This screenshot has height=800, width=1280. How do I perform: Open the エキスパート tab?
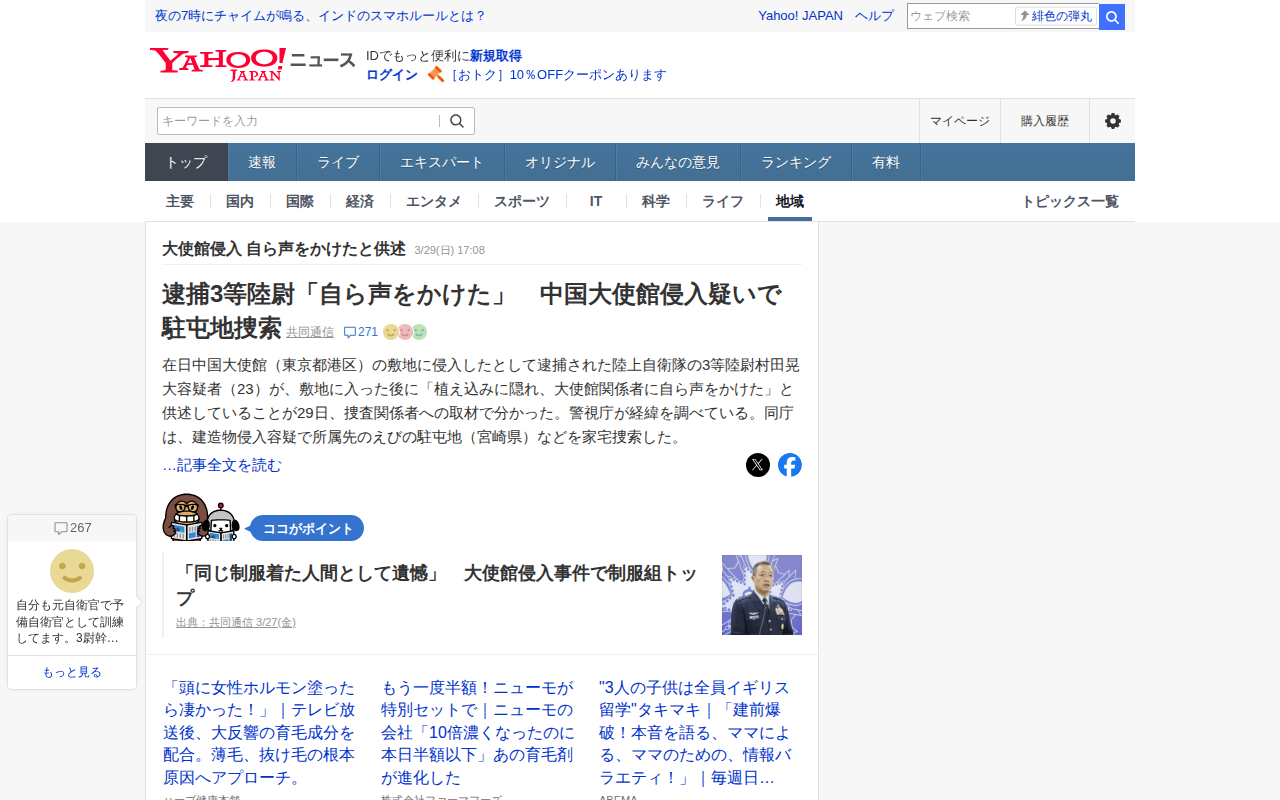tap(442, 162)
